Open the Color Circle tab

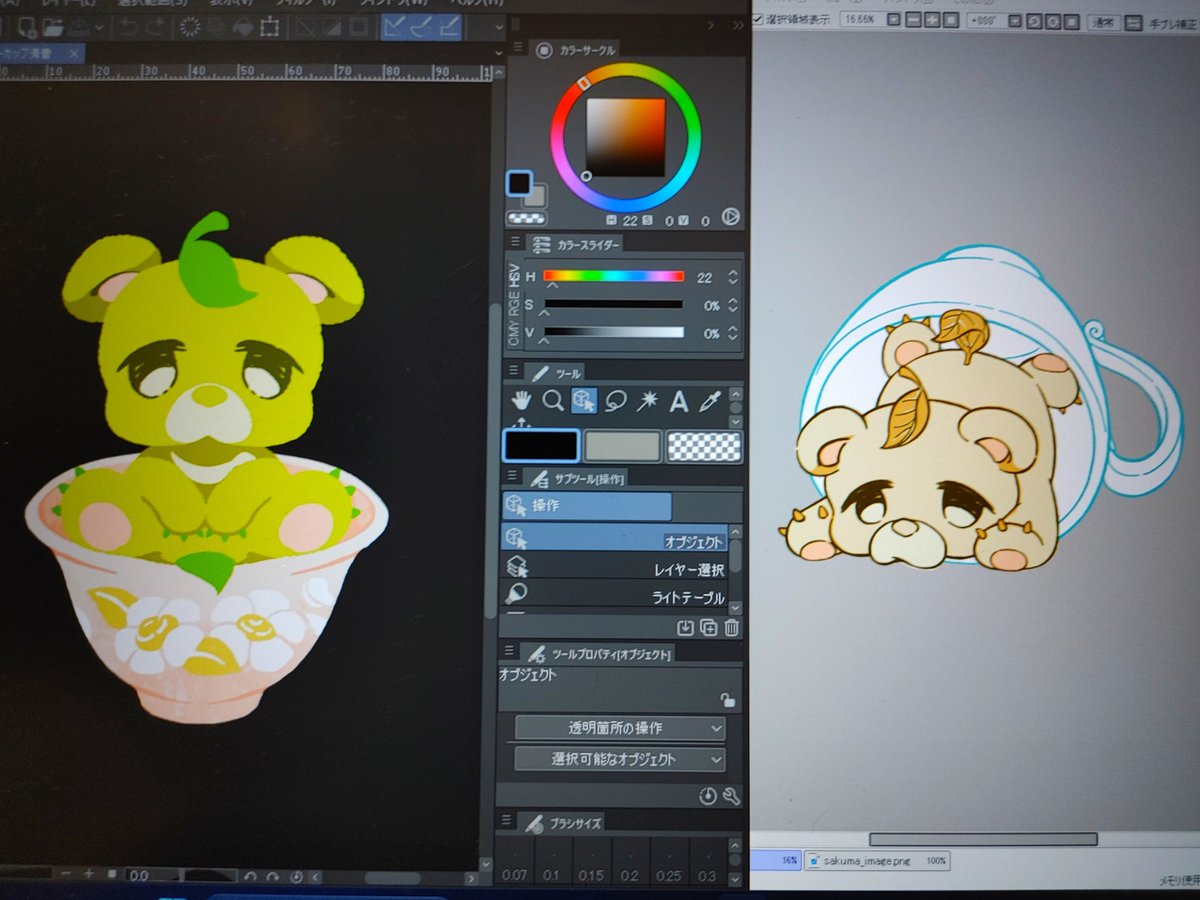(576, 49)
